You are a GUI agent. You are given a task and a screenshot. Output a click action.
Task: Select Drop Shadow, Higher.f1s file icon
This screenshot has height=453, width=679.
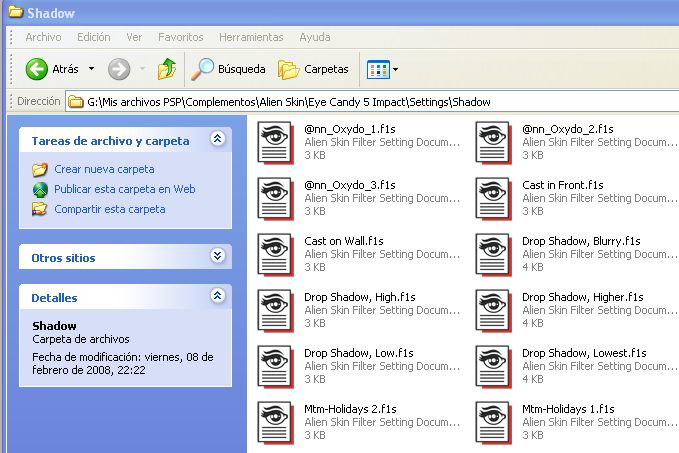[x=493, y=311]
